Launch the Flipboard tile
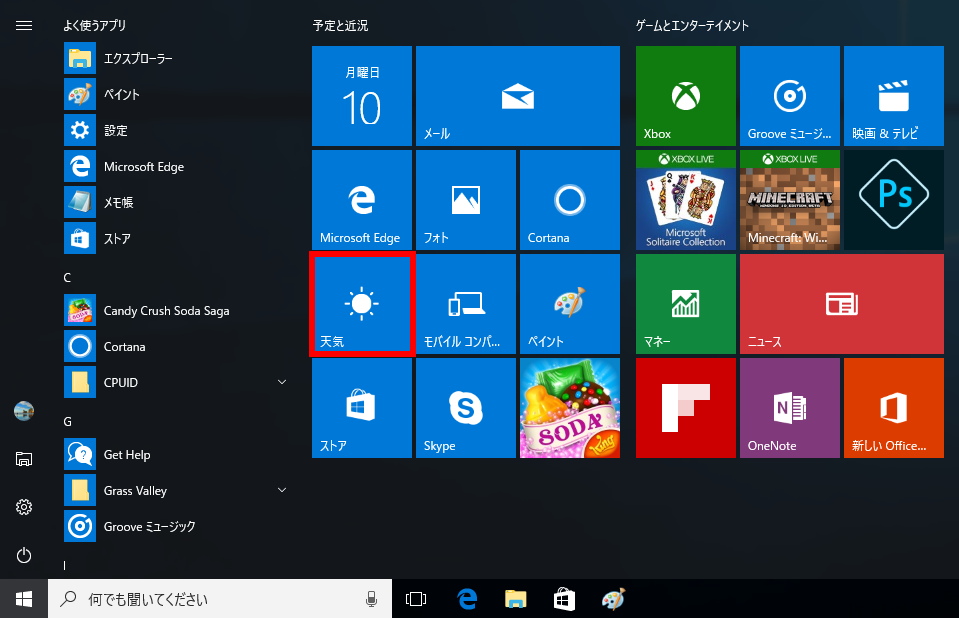Image resolution: width=959 pixels, height=618 pixels. [x=686, y=408]
